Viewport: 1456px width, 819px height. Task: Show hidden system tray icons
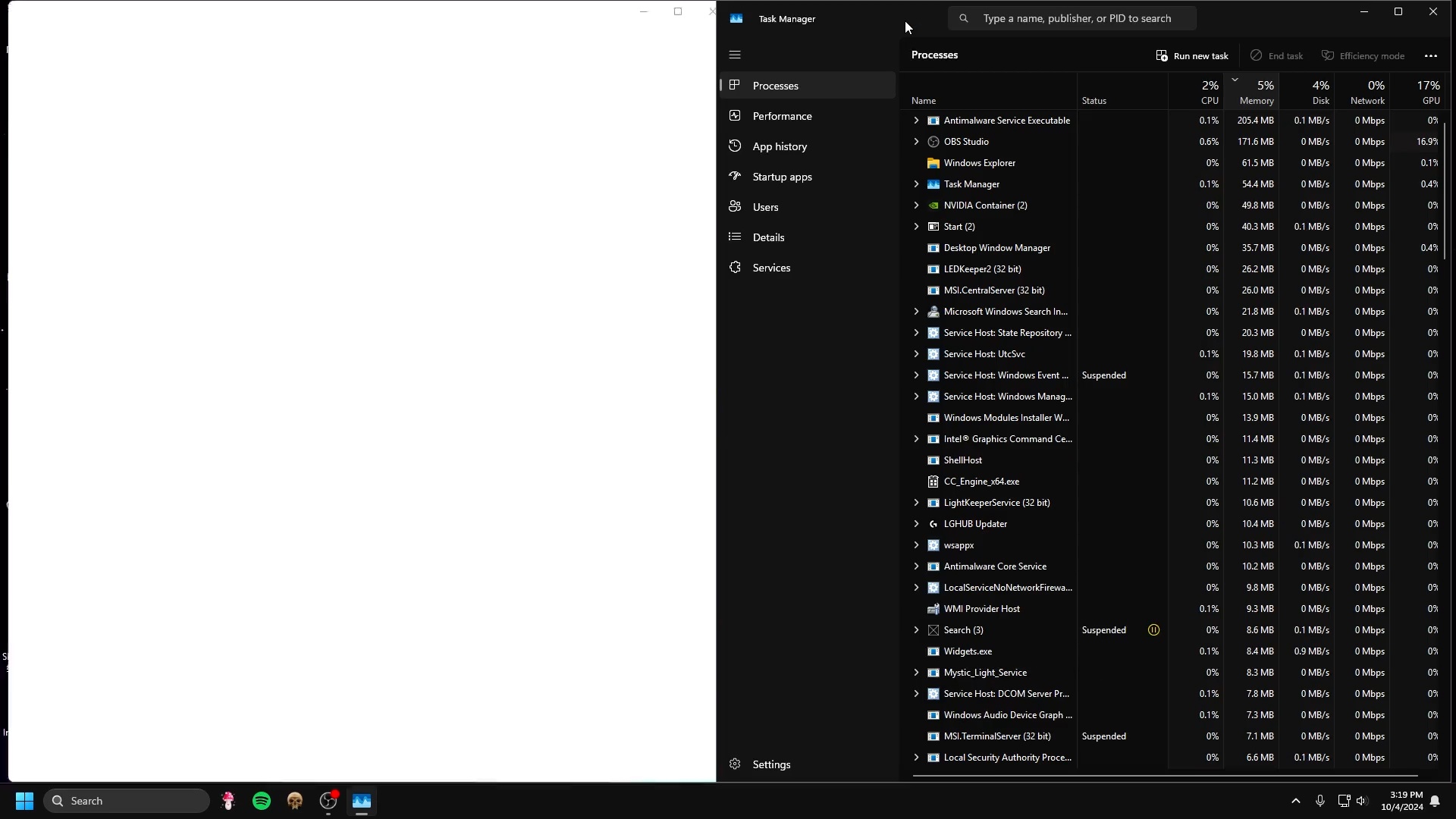pyautogui.click(x=1295, y=801)
